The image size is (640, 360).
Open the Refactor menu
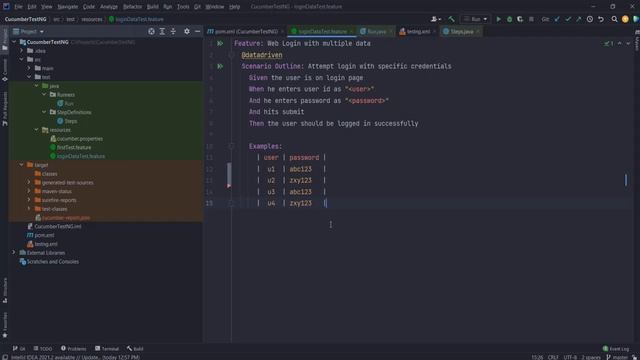click(x=132, y=7)
